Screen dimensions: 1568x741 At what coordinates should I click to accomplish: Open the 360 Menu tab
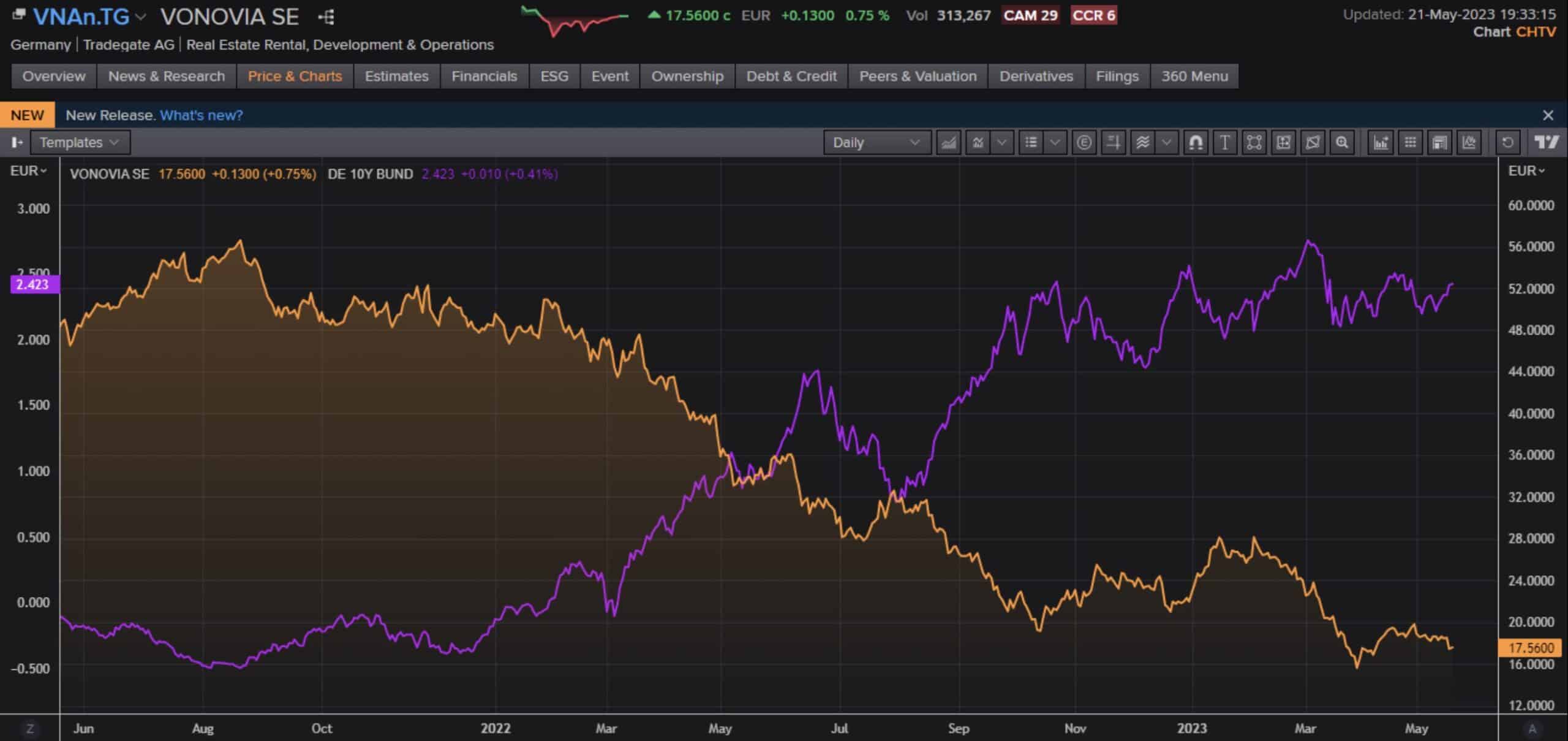pos(1195,76)
